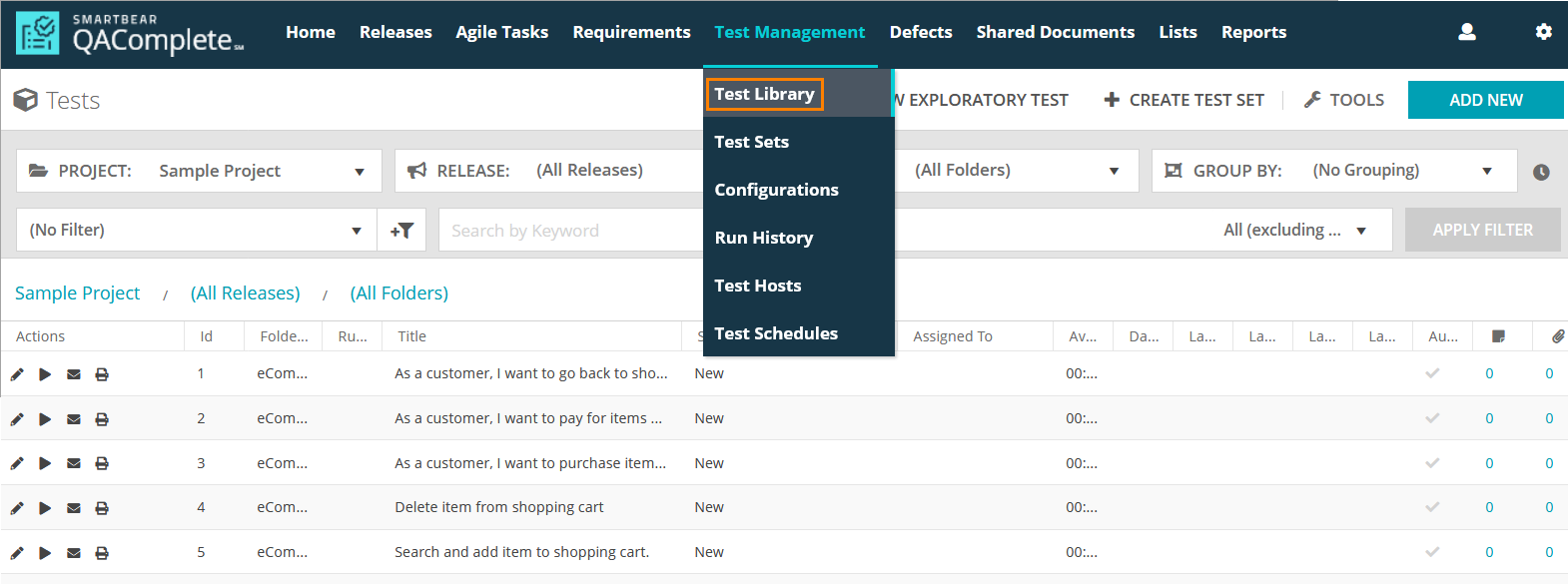Run test 2 with the play icon

coord(45,419)
